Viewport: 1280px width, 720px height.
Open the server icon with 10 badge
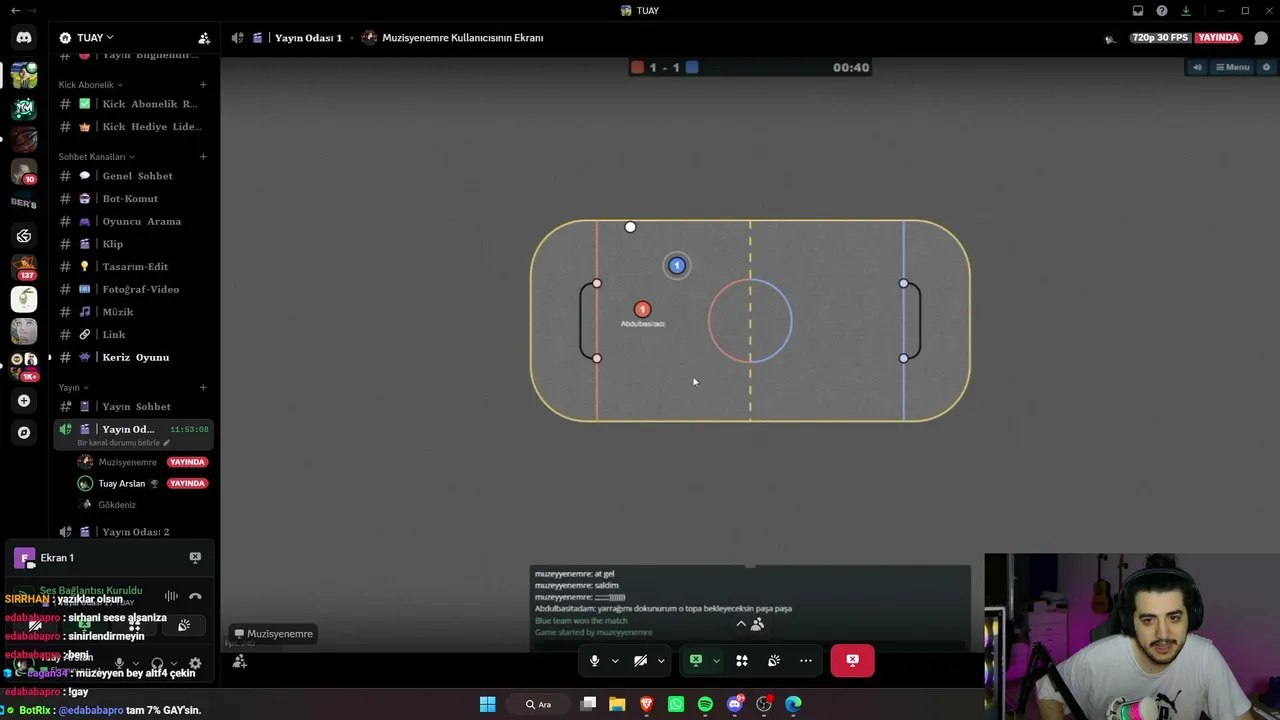tap(24, 171)
